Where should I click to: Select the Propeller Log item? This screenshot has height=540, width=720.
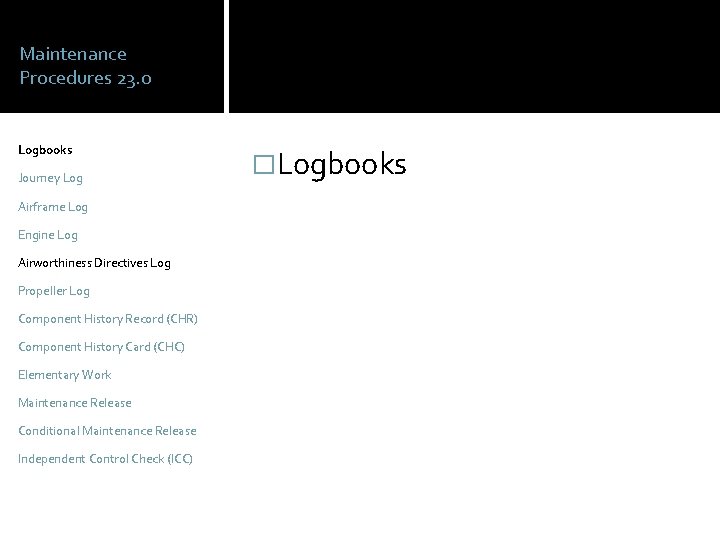click(x=54, y=291)
